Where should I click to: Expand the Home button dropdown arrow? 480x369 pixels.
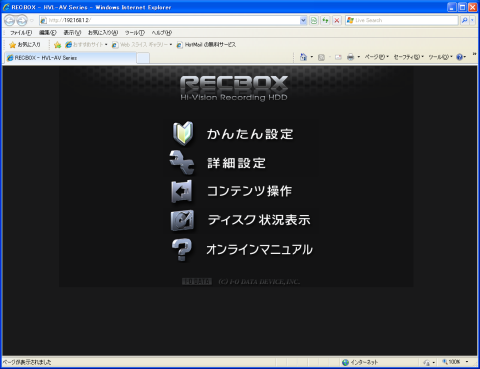point(312,57)
